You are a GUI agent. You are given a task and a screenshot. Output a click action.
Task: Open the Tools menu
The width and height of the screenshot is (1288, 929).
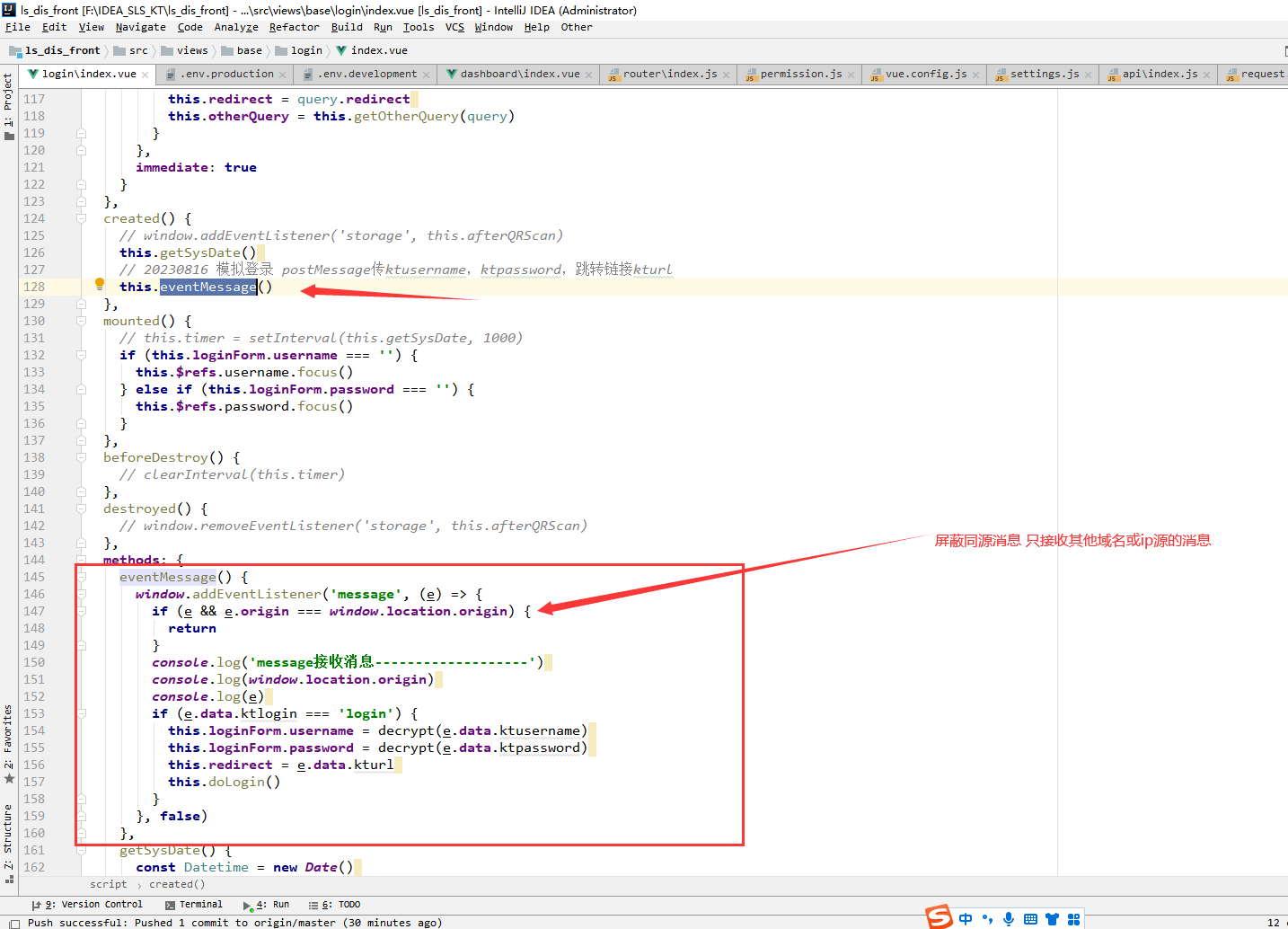419,27
